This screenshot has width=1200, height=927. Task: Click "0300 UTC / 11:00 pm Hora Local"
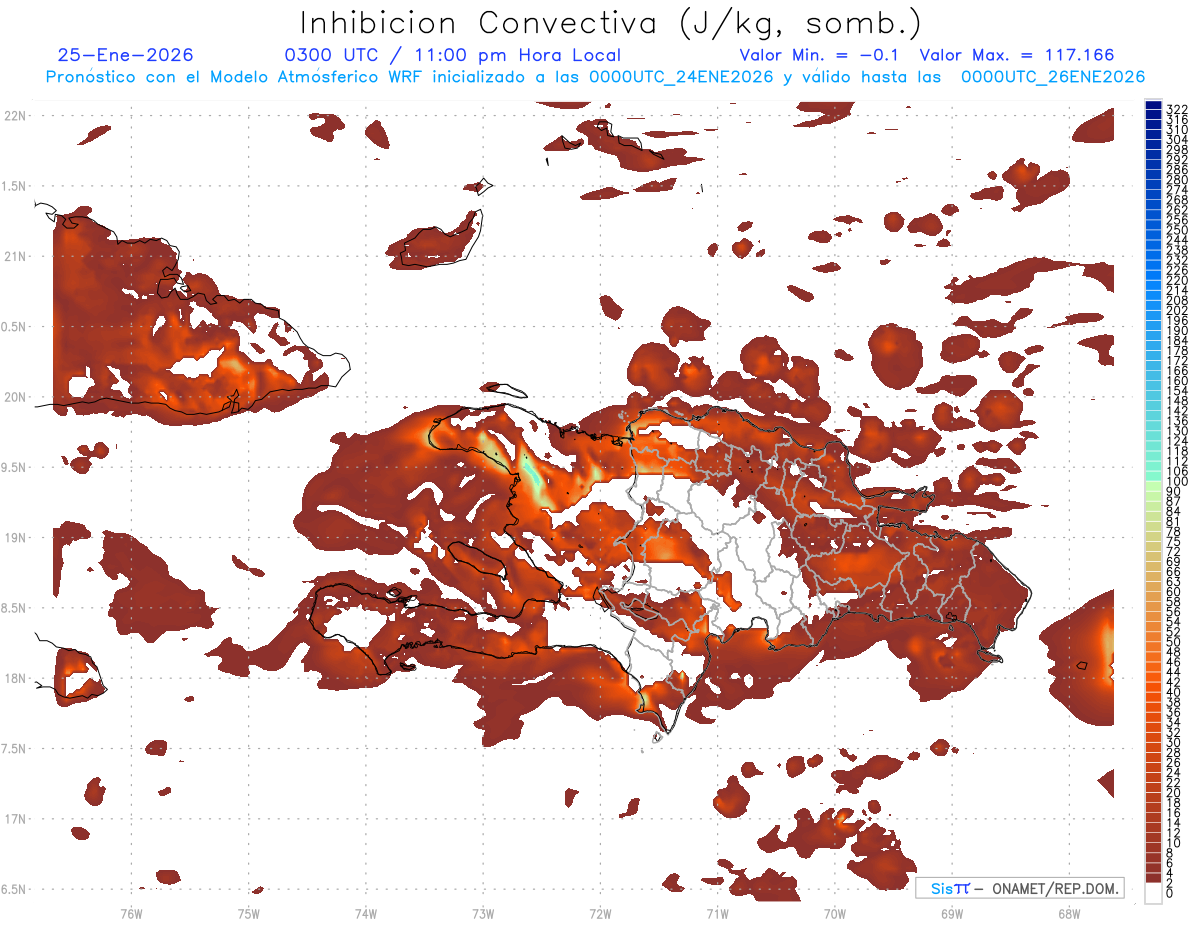coord(452,56)
